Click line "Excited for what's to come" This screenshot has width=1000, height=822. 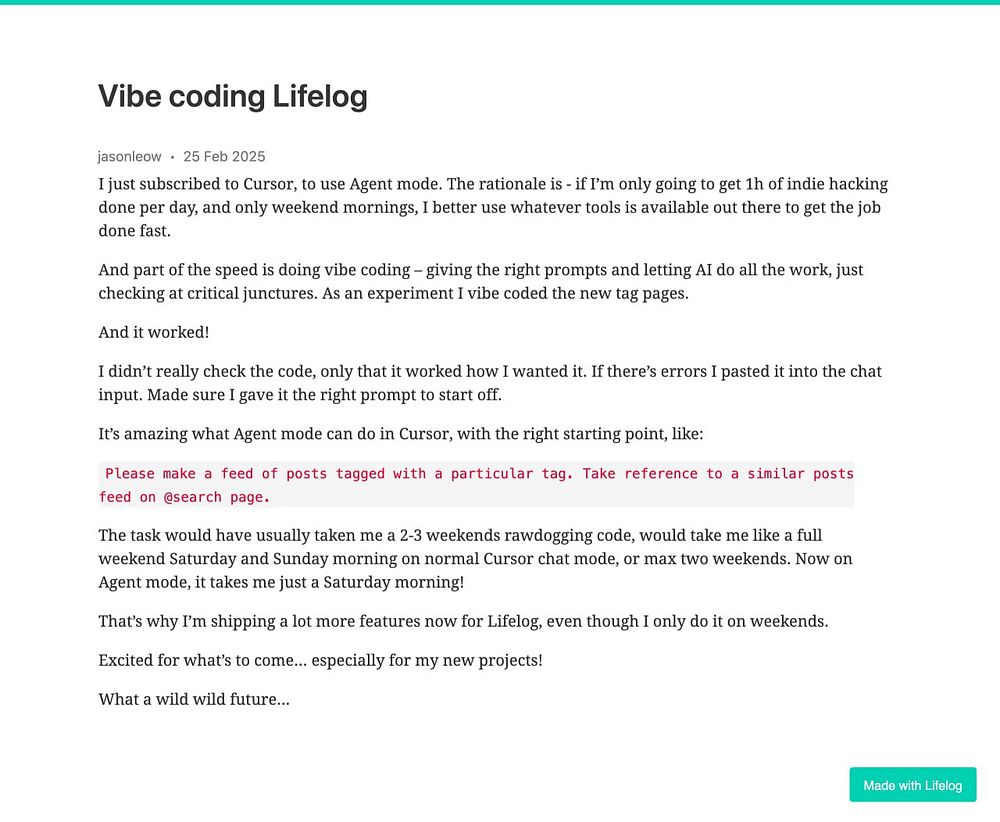tap(320, 660)
